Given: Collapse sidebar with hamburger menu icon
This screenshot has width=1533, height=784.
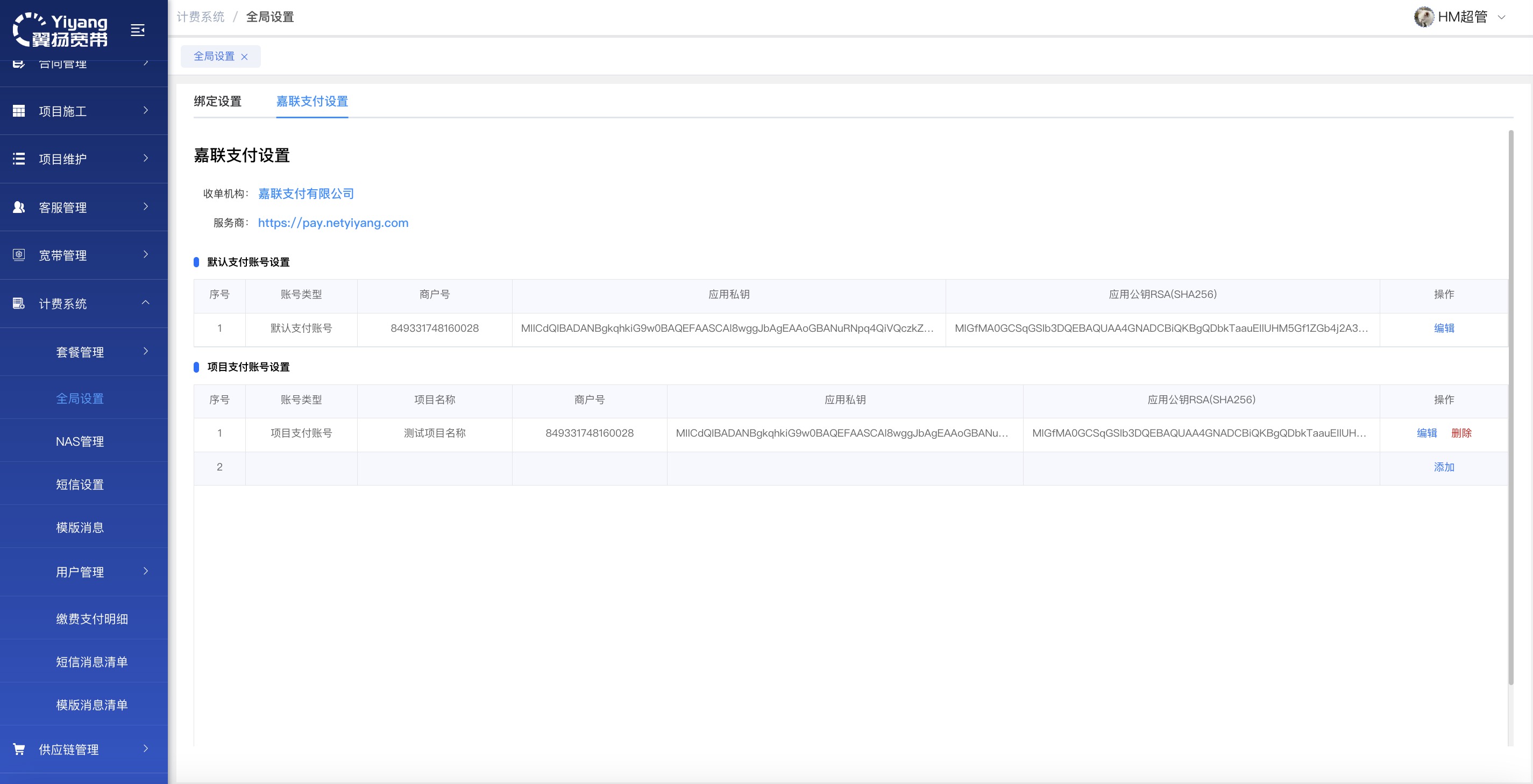Looking at the screenshot, I should click(138, 30).
